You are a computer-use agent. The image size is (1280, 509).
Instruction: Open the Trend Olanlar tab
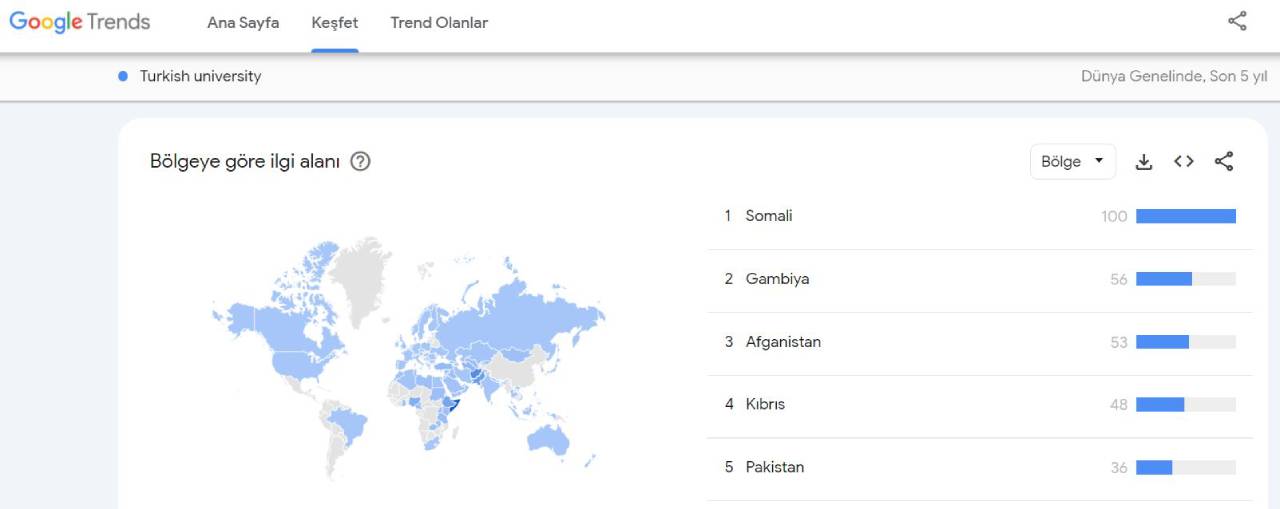tap(439, 22)
